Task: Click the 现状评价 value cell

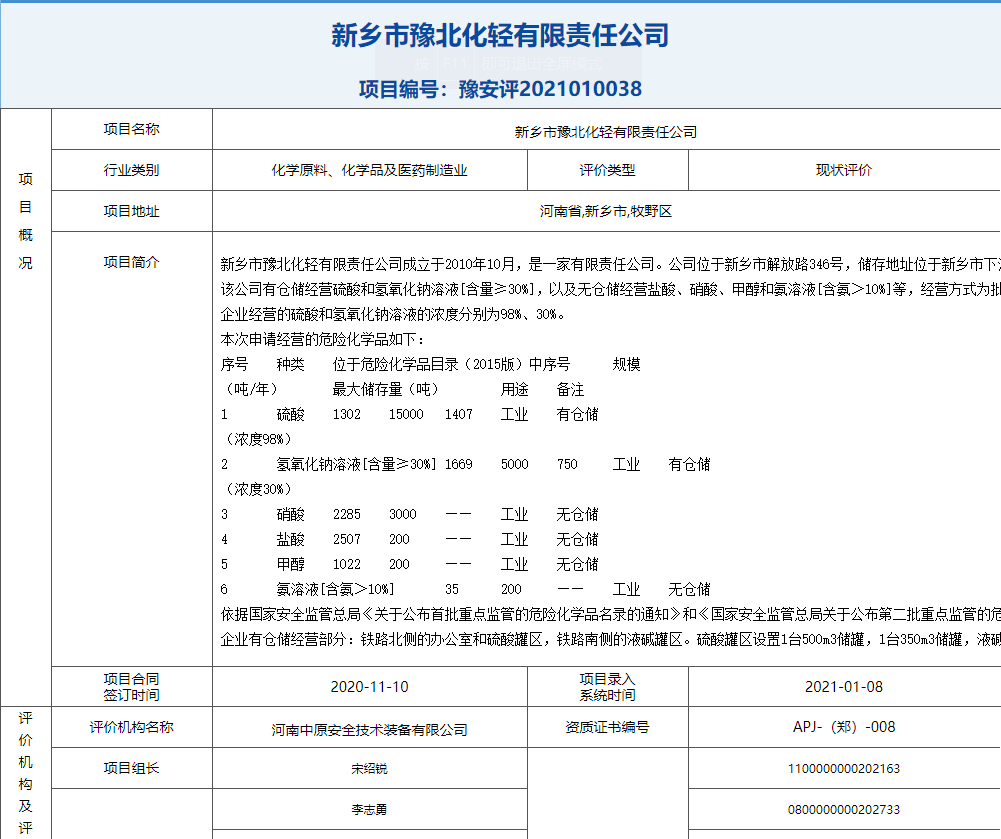Action: [845, 170]
